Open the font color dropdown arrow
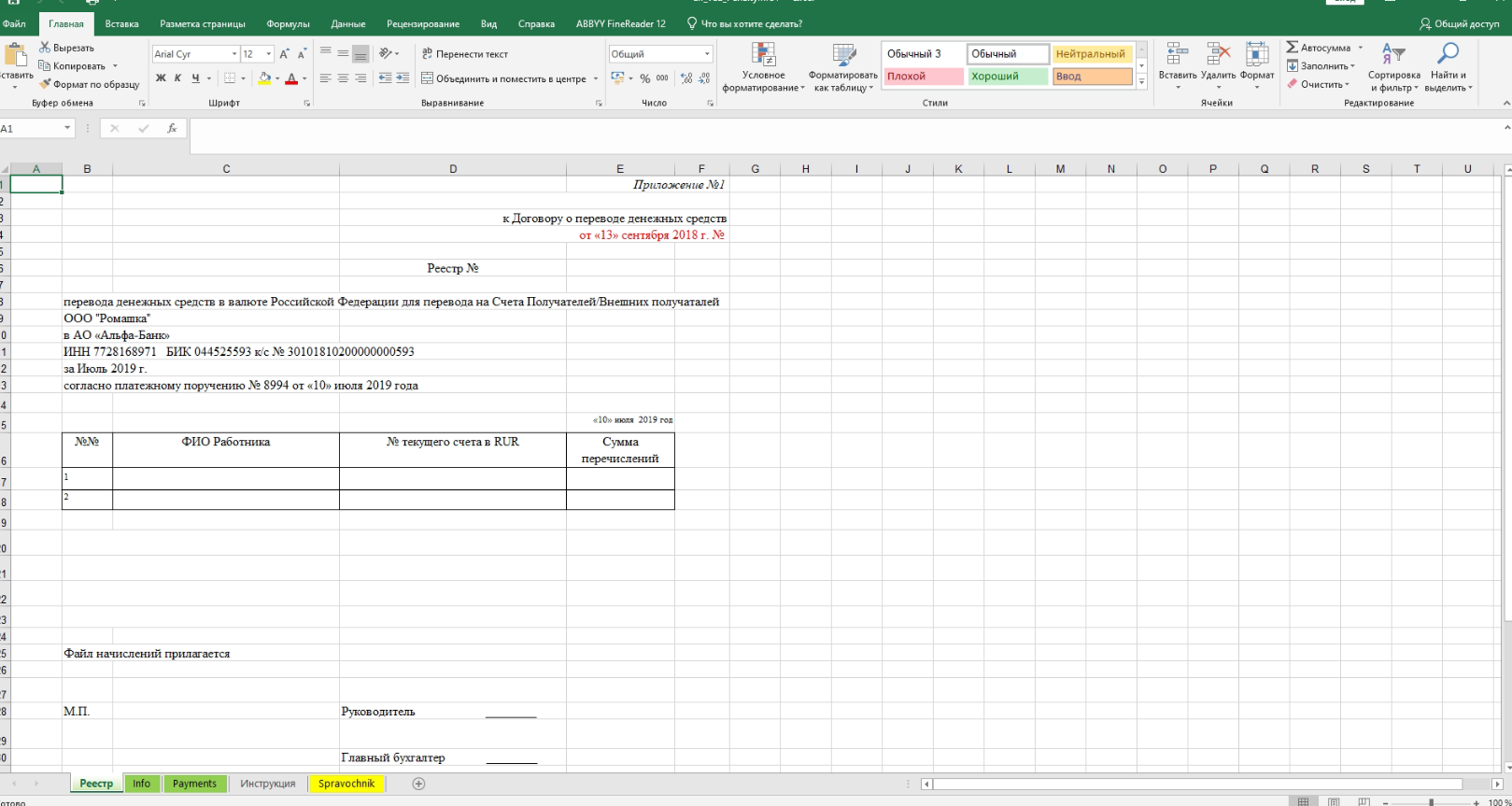The width and height of the screenshot is (1512, 806). 304,78
